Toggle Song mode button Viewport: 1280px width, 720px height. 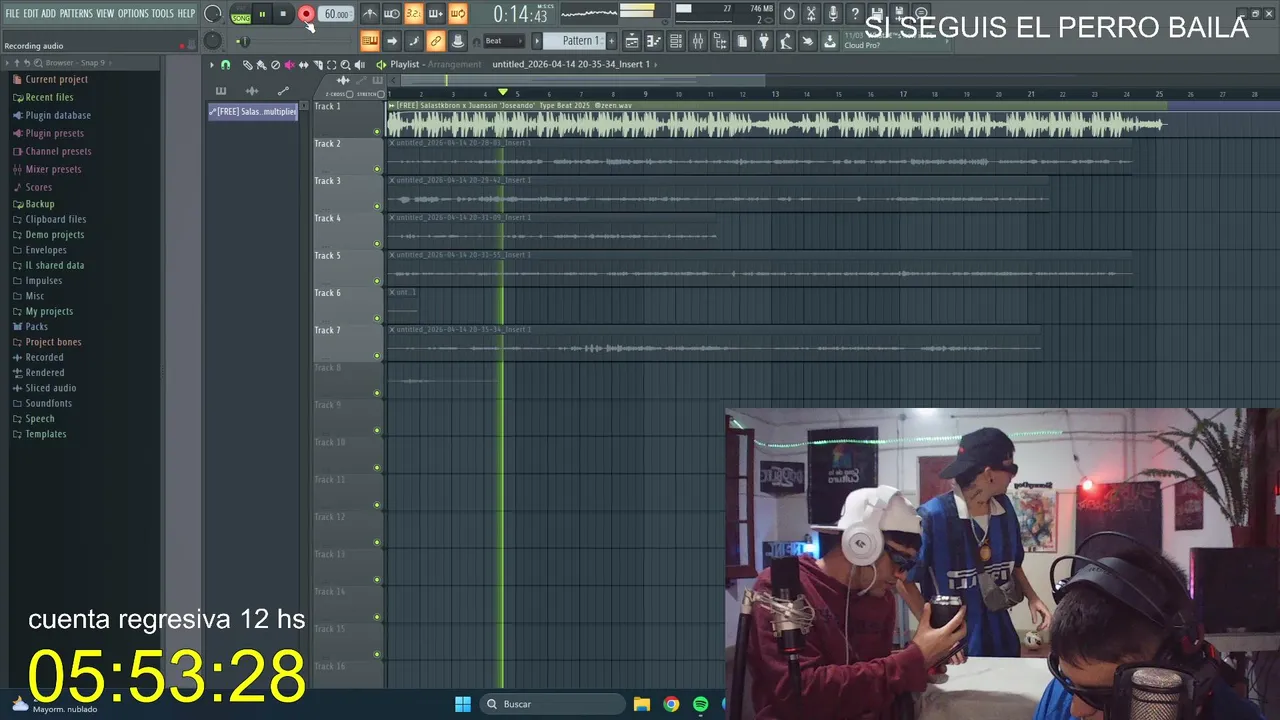coord(241,19)
